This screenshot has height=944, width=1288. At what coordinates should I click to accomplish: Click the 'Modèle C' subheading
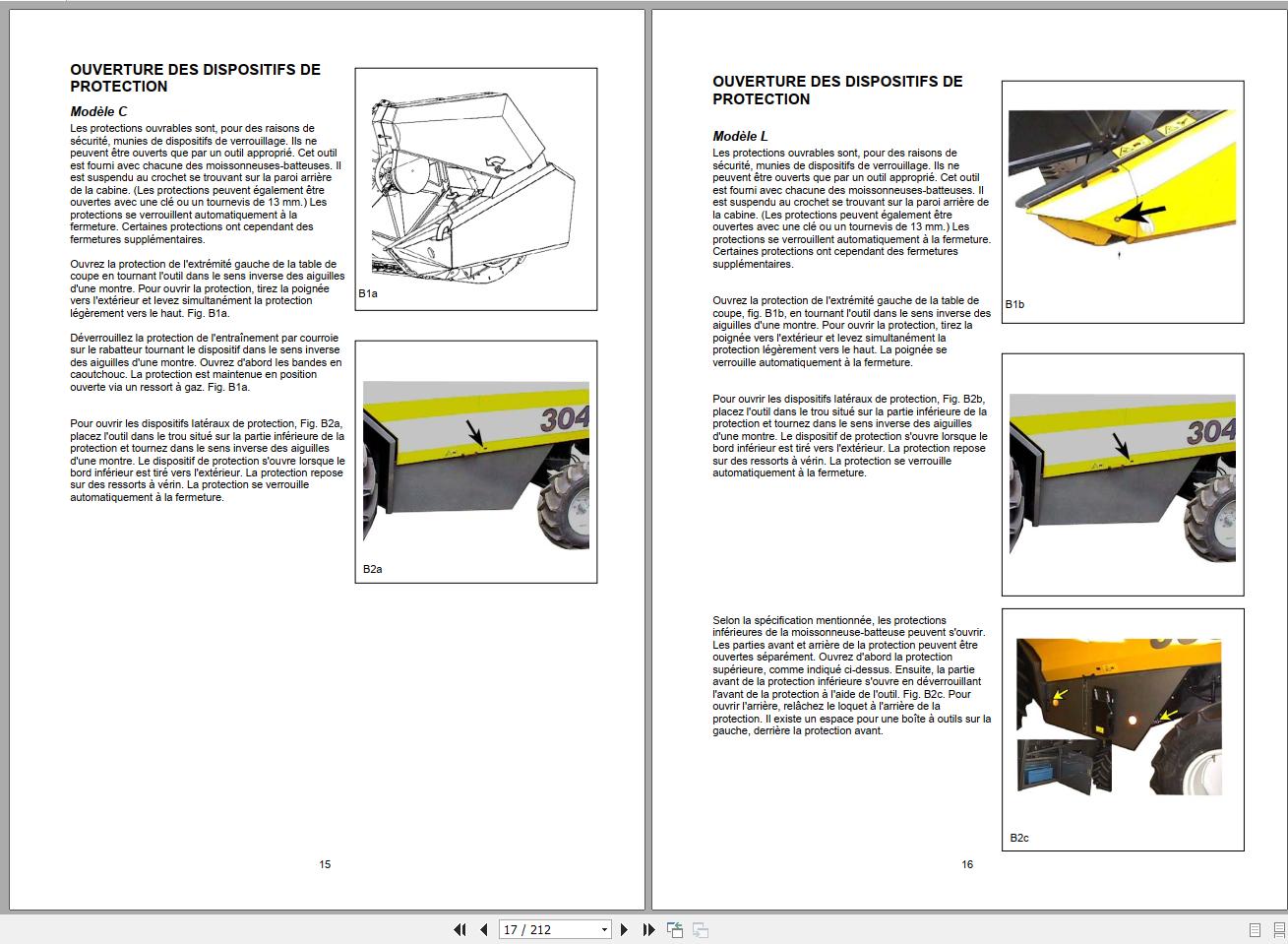(98, 111)
